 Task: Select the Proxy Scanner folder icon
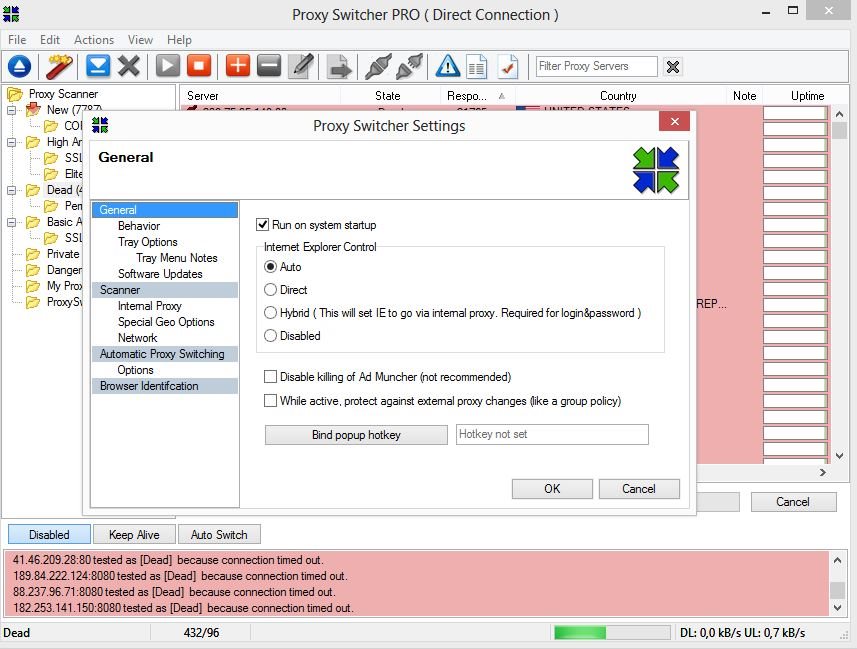click(x=15, y=94)
